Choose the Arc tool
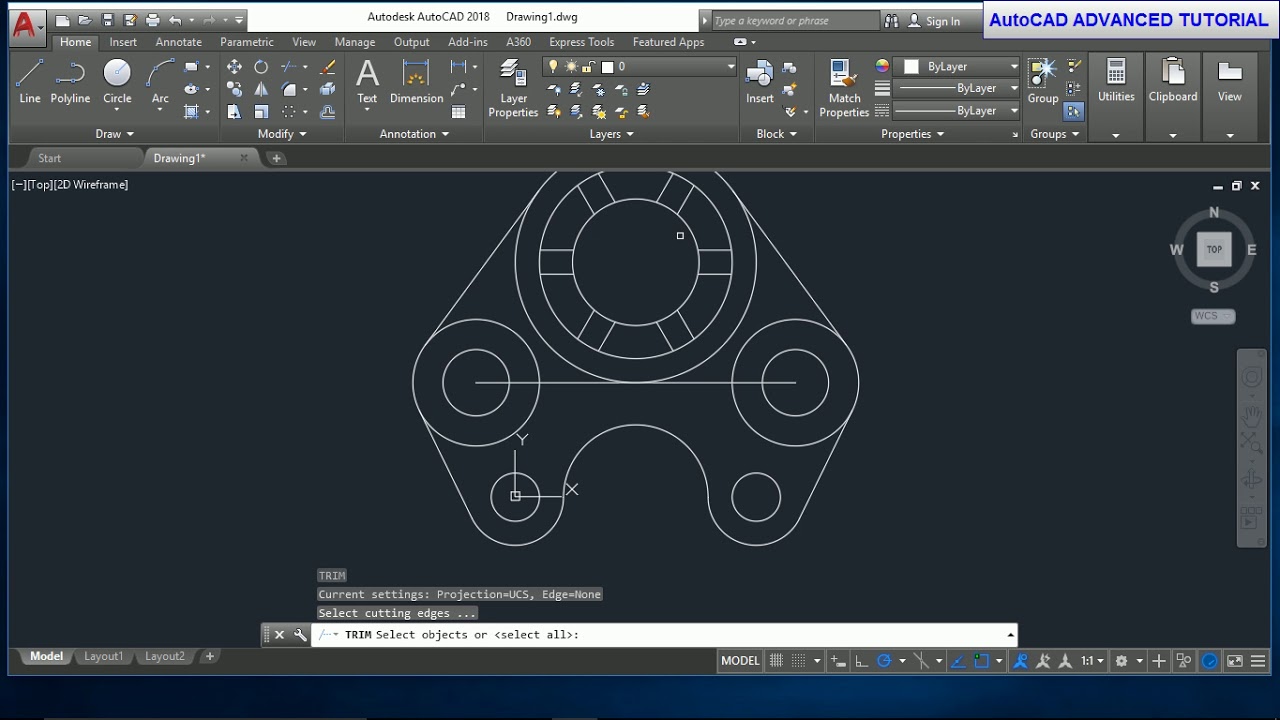 [160, 81]
